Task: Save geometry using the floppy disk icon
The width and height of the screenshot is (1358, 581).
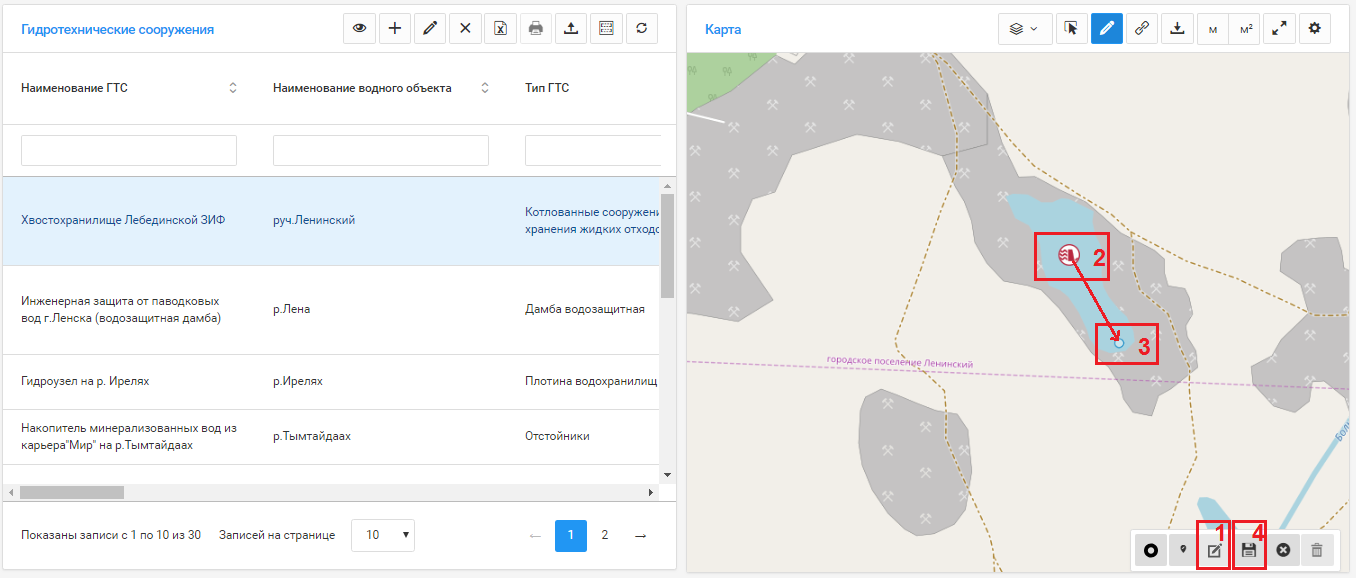Action: [1249, 550]
